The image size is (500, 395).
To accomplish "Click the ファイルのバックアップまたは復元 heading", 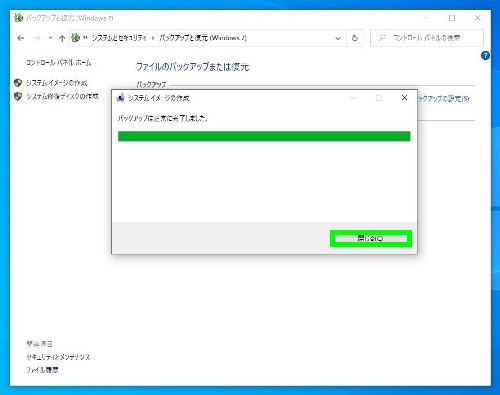I will click(x=193, y=67).
